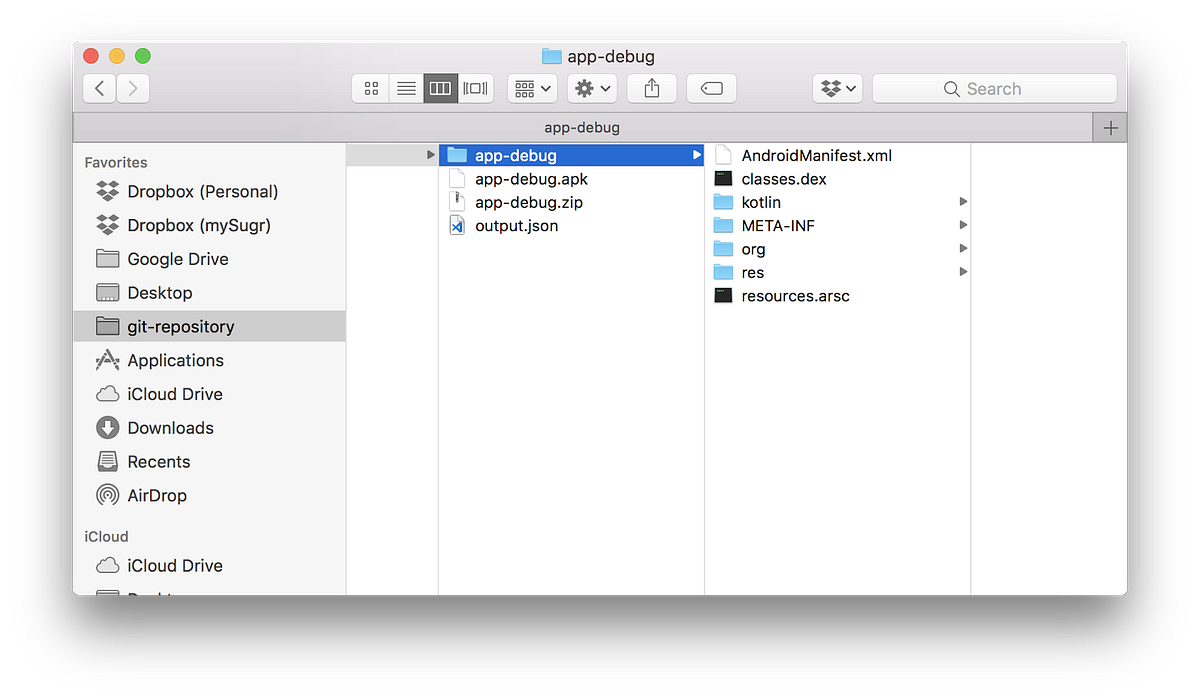The height and width of the screenshot is (699, 1200).
Task: Click the AndroidManifest.xml document icon
Action: [x=723, y=155]
